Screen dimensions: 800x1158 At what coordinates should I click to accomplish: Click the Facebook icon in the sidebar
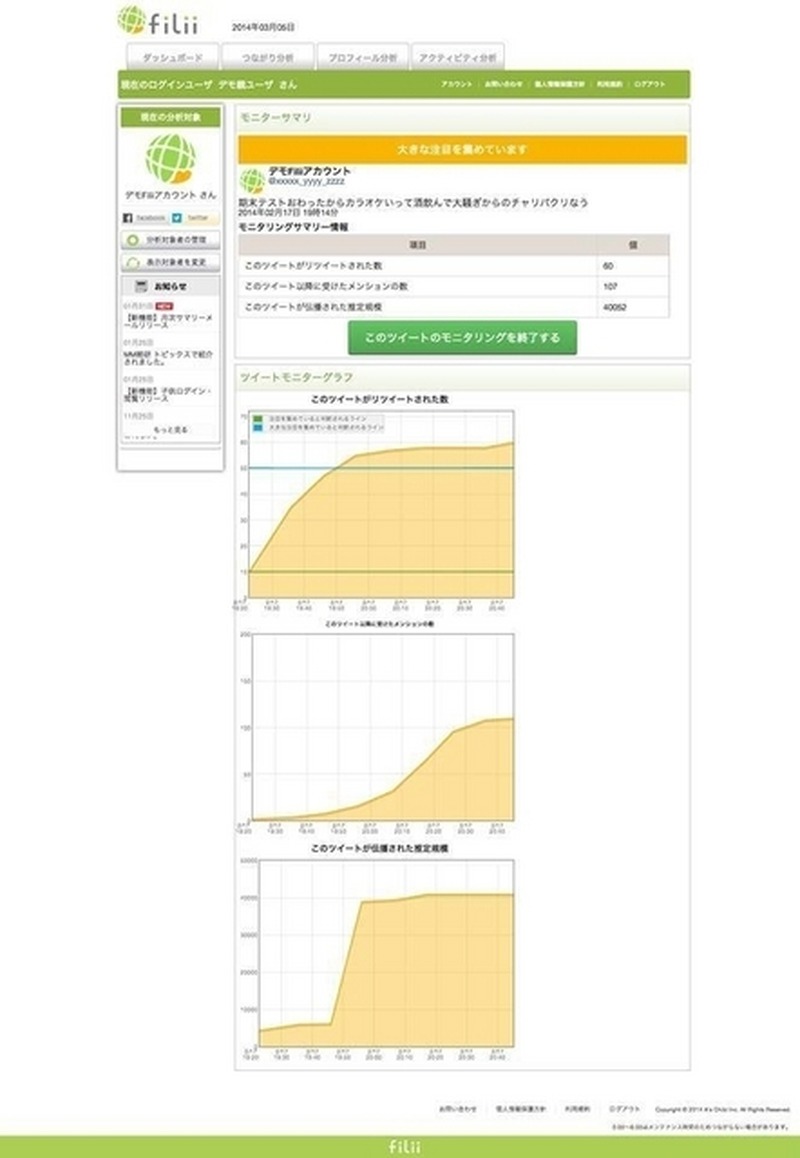click(x=128, y=217)
